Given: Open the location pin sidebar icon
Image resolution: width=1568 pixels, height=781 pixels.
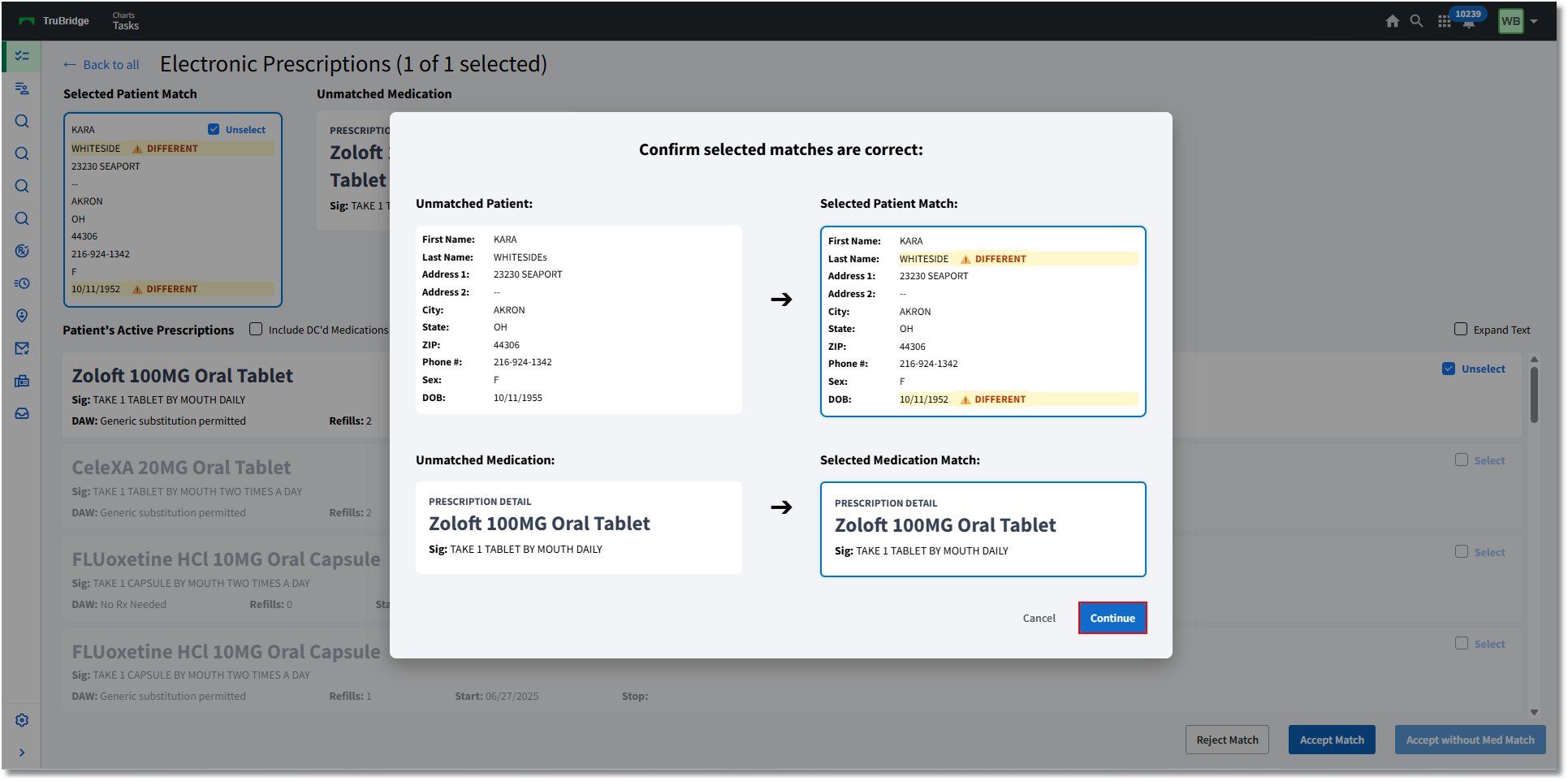Looking at the screenshot, I should point(22,316).
